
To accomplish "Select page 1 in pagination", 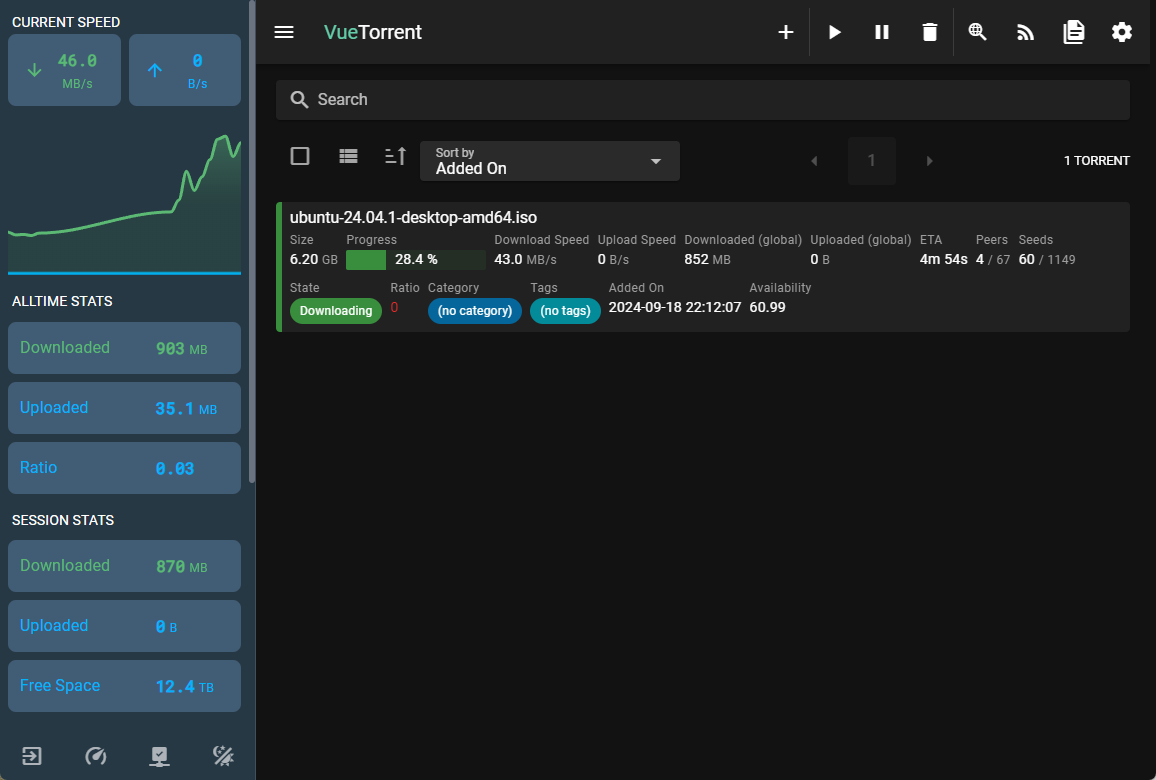I will 871,161.
